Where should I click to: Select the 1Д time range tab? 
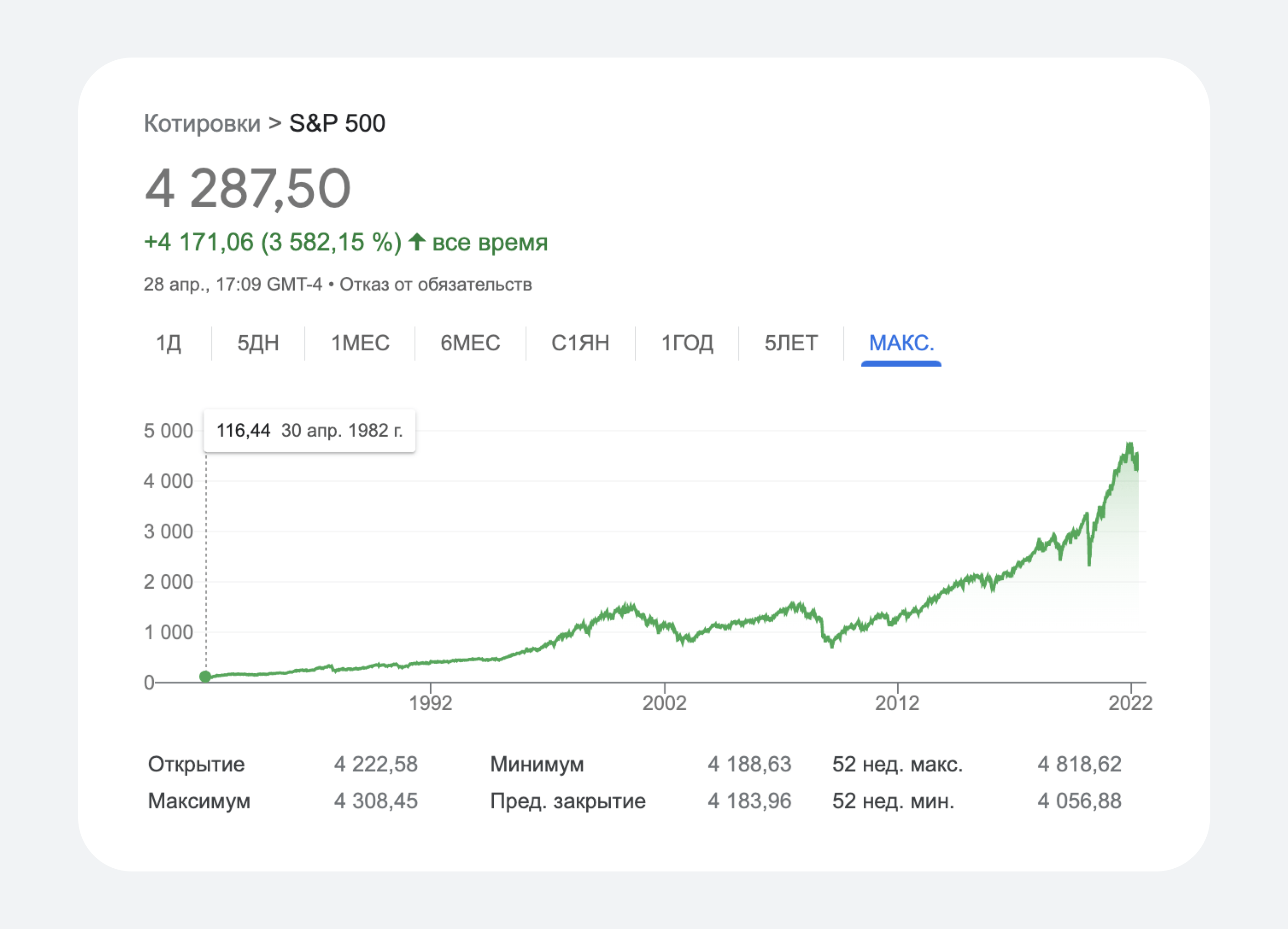169,343
